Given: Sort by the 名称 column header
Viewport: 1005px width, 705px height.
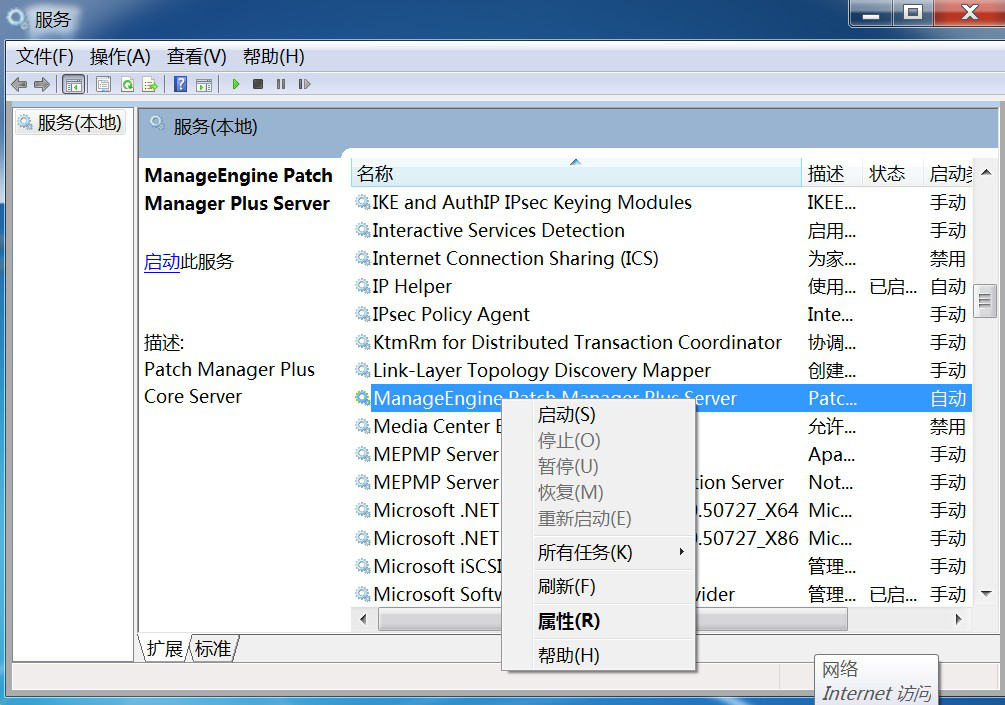Looking at the screenshot, I should point(576,173).
